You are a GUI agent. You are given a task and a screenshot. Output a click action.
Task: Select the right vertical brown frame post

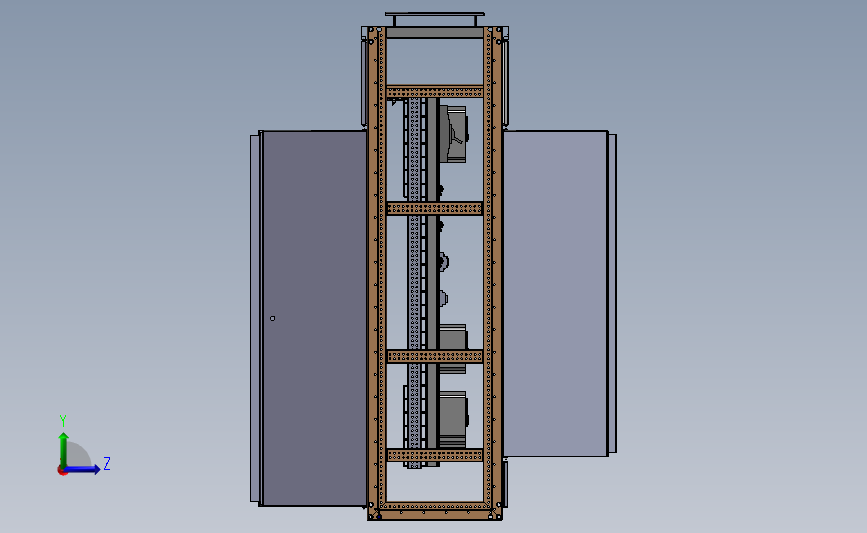tap(493, 271)
